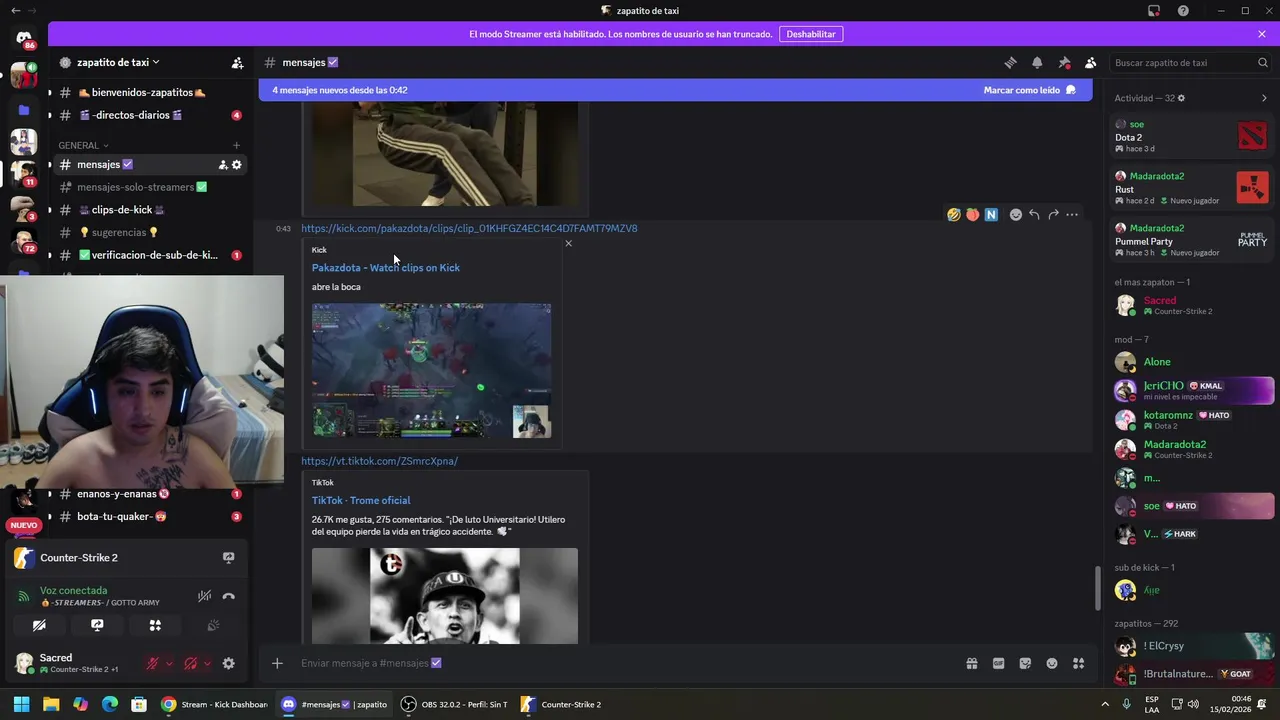Open the Kick clip Dota thumbnail
Image resolution: width=1280 pixels, height=720 pixels.
point(431,371)
